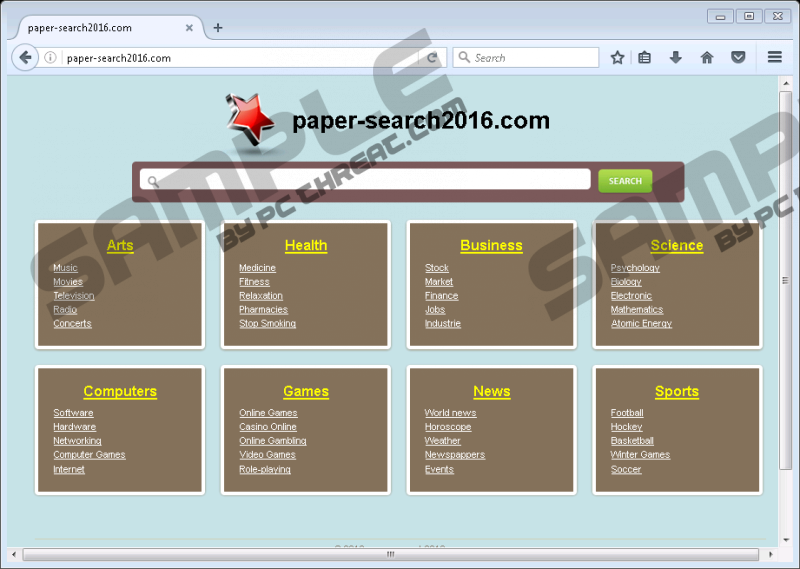
Task: Open the Casino Online link under Games
Action: click(267, 427)
